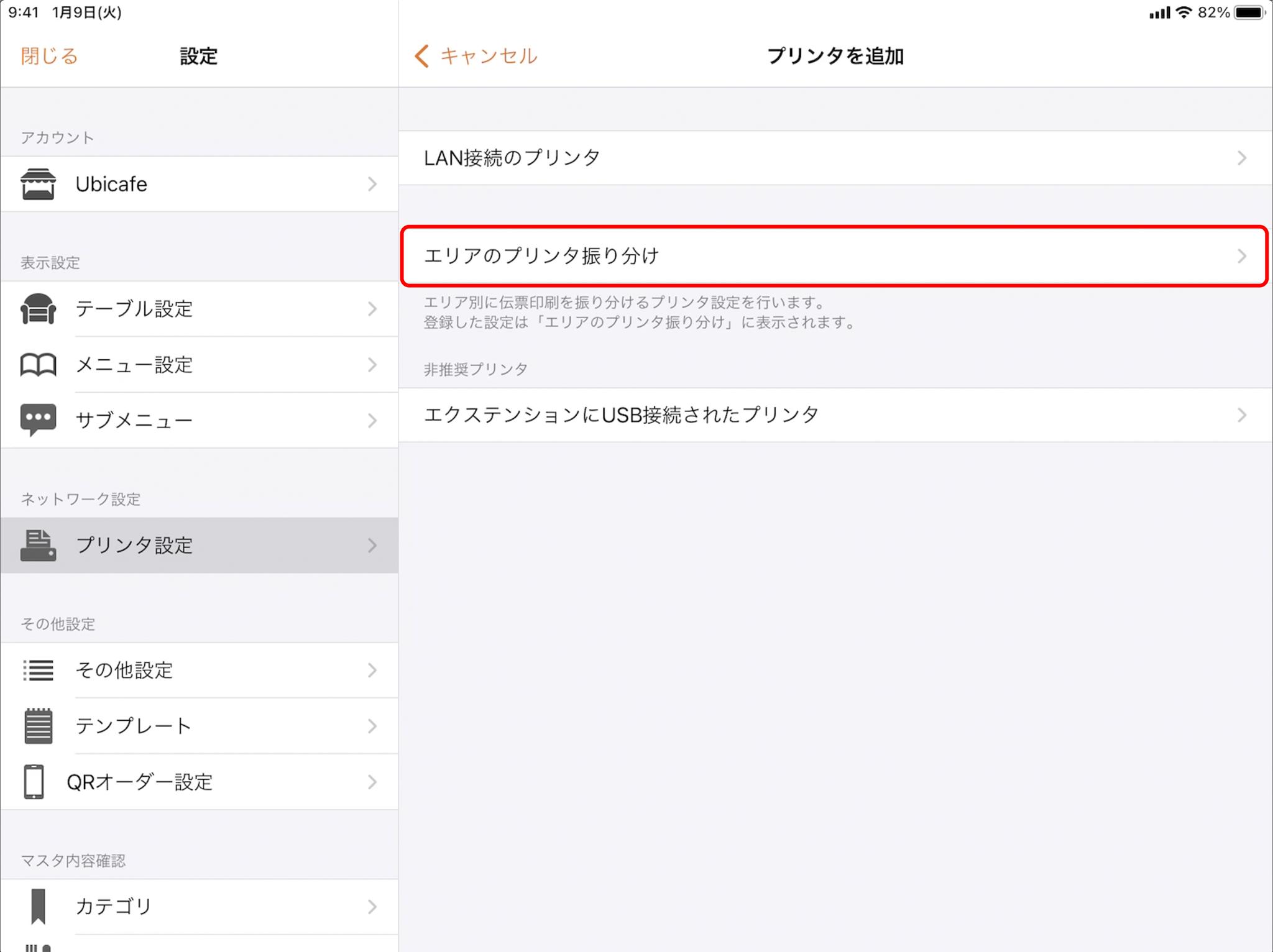This screenshot has height=952, width=1273.
Task: Tap the 9:41 clock in status bar
Action: click(x=24, y=12)
